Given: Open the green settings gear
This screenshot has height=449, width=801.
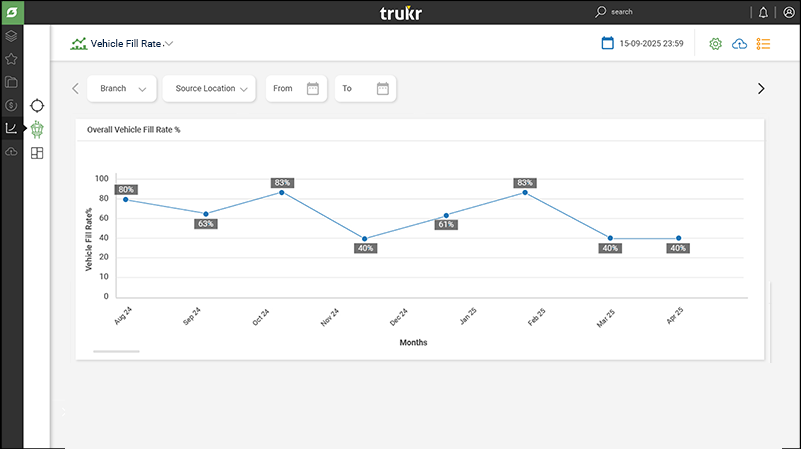Looking at the screenshot, I should click(x=715, y=44).
